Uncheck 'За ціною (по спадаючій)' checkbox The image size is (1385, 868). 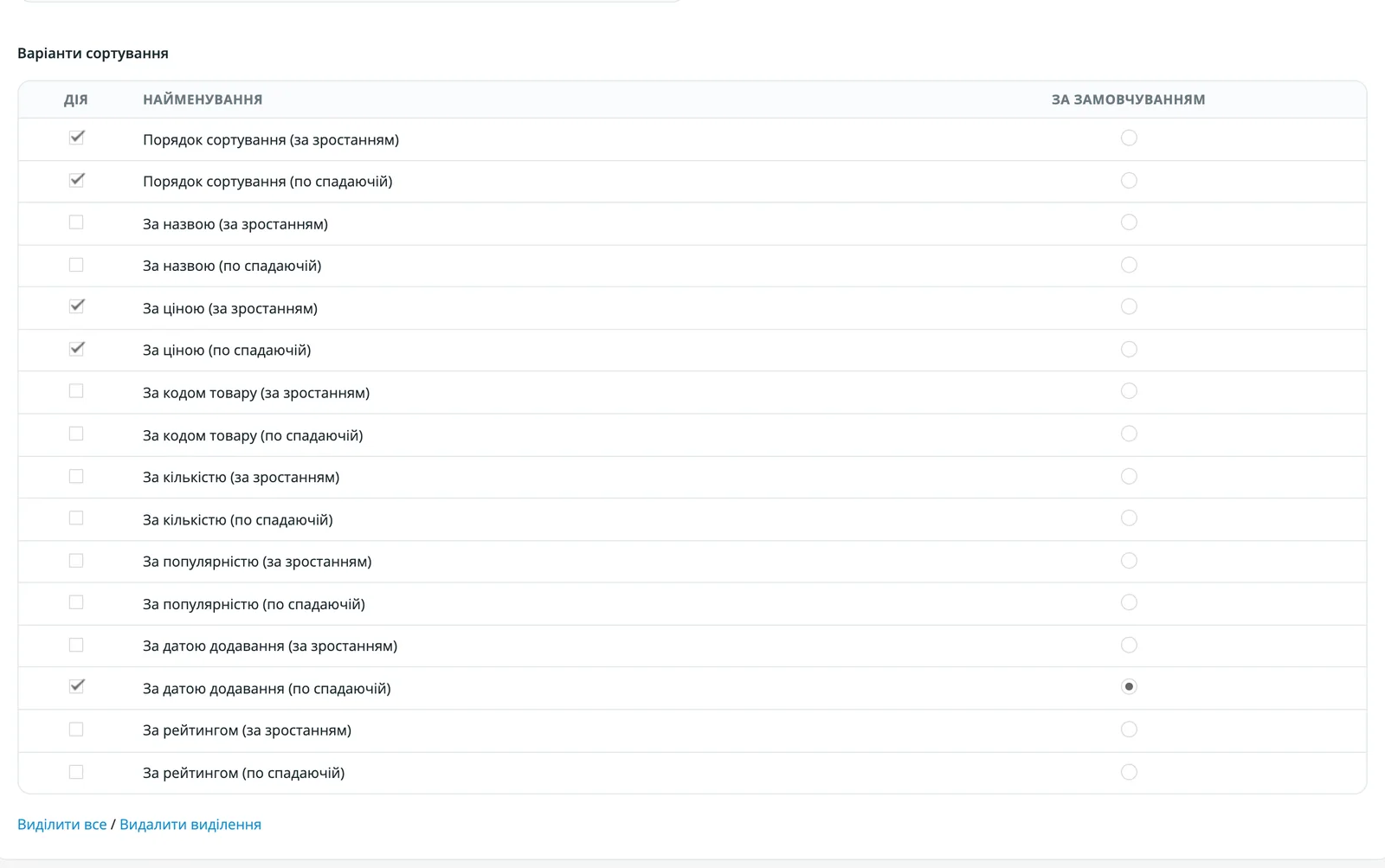tap(76, 350)
